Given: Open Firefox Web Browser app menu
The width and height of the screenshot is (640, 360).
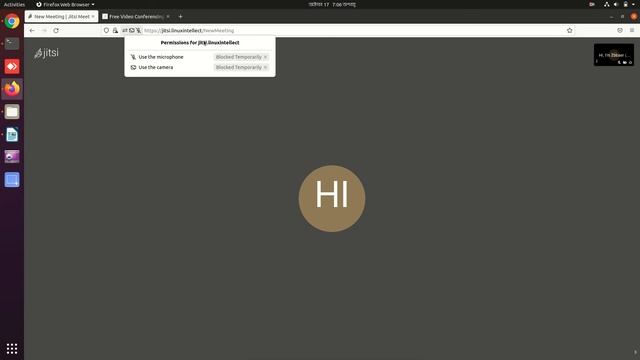Looking at the screenshot, I should (x=65, y=4).
